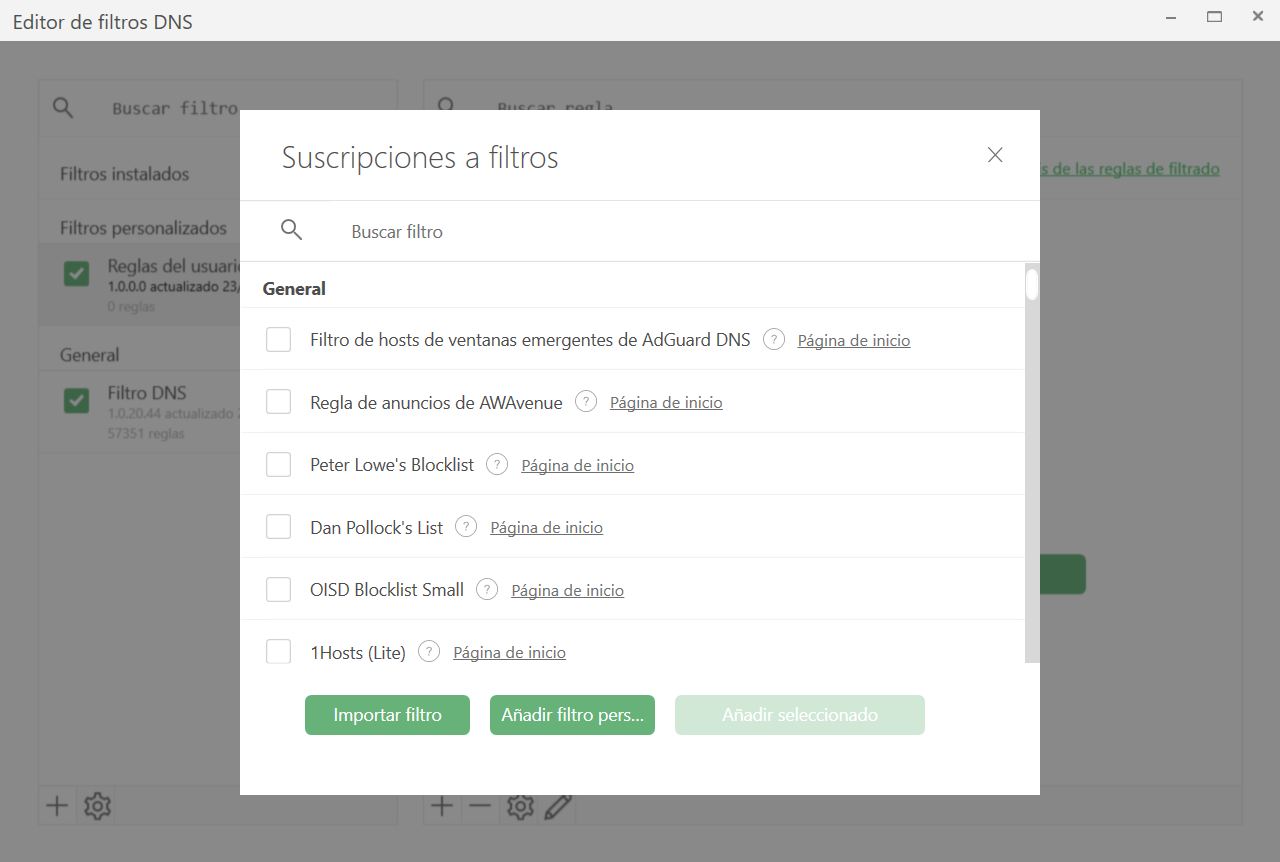This screenshot has width=1280, height=862.
Task: Open AWAvenue Página de inicio link
Action: [x=666, y=402]
